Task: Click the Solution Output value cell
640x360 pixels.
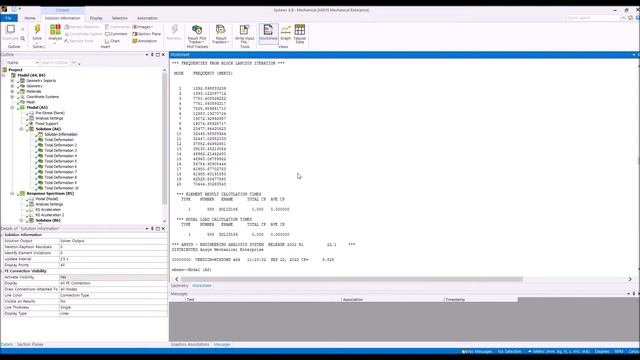Action: (x=113, y=241)
